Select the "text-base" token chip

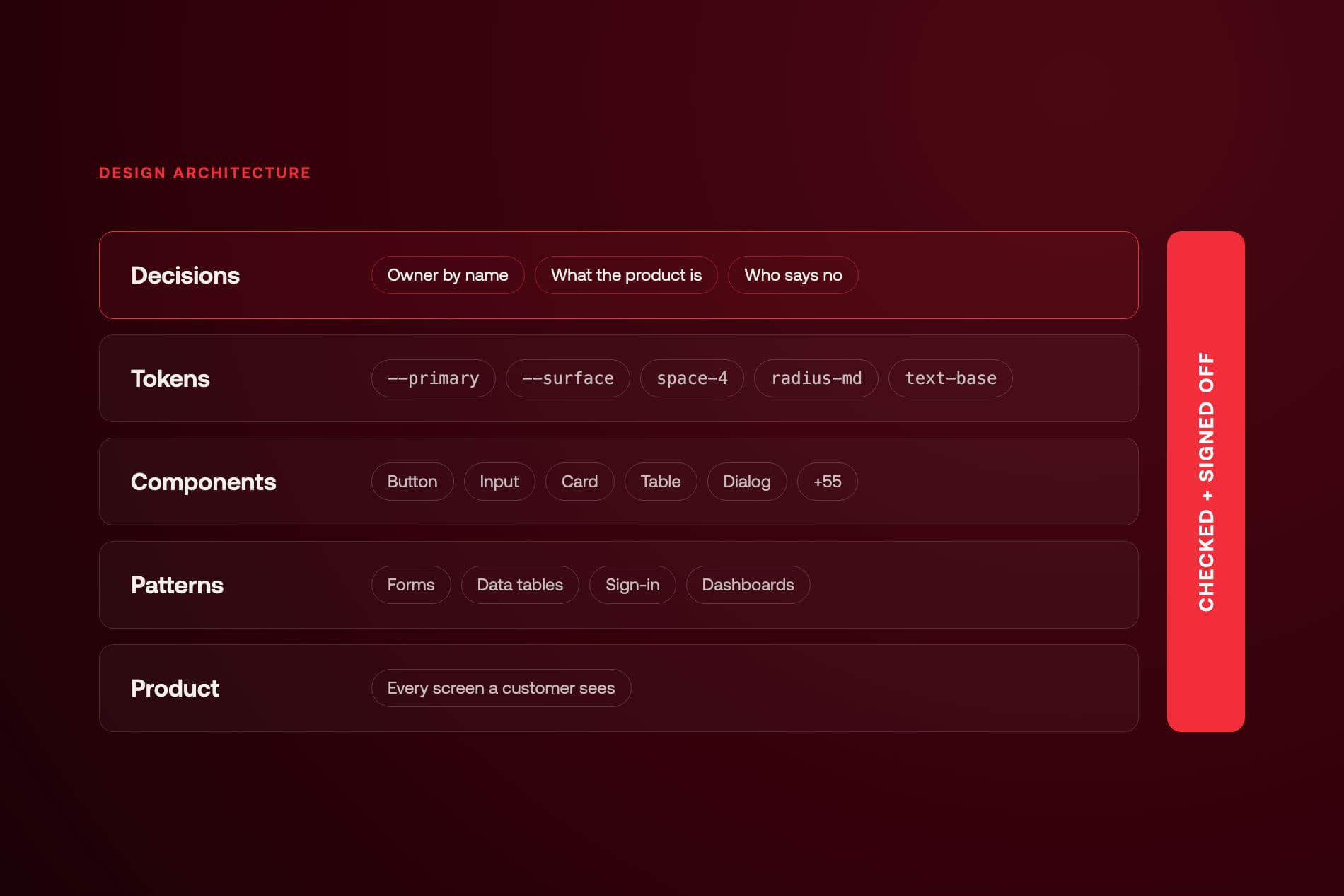tap(951, 378)
